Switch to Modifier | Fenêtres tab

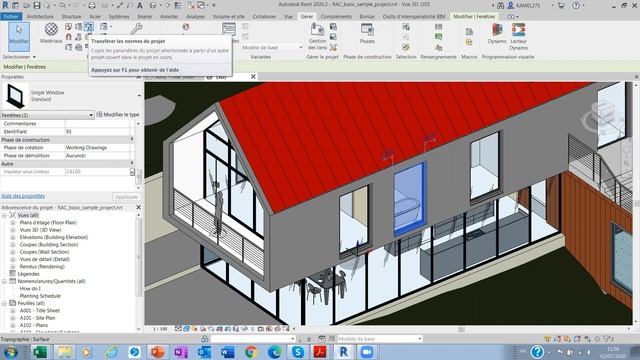pos(474,16)
